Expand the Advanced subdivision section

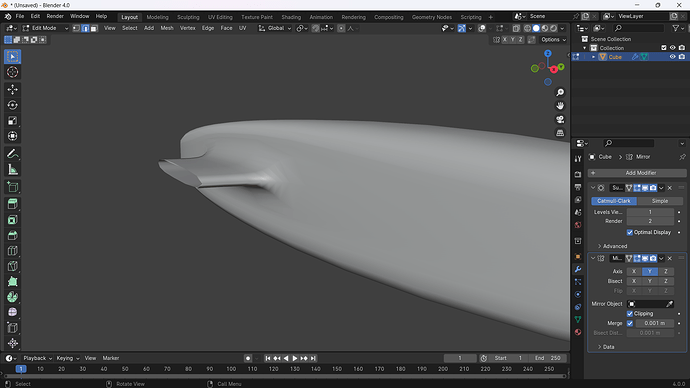612,246
